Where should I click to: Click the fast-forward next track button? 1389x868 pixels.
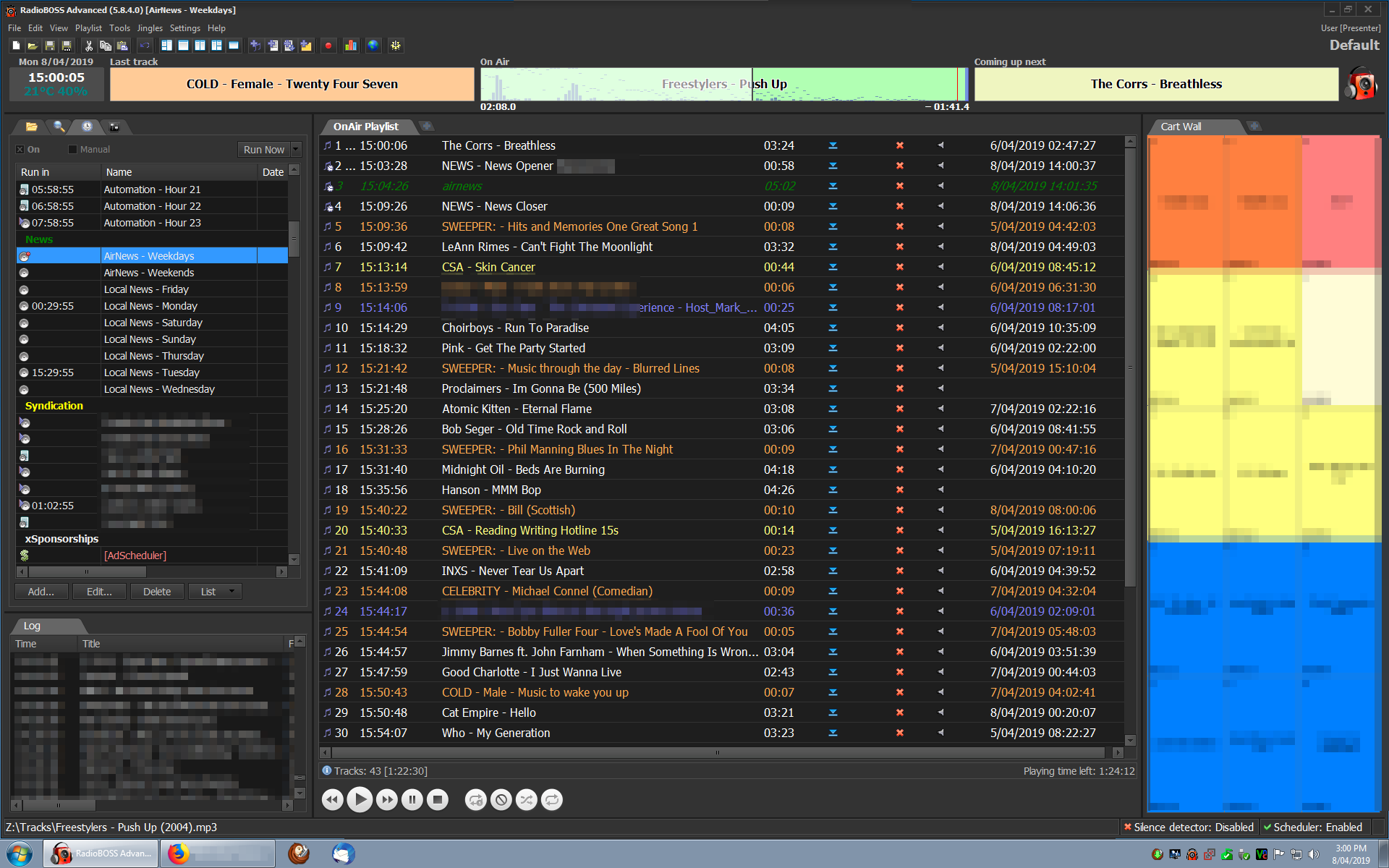[x=387, y=800]
